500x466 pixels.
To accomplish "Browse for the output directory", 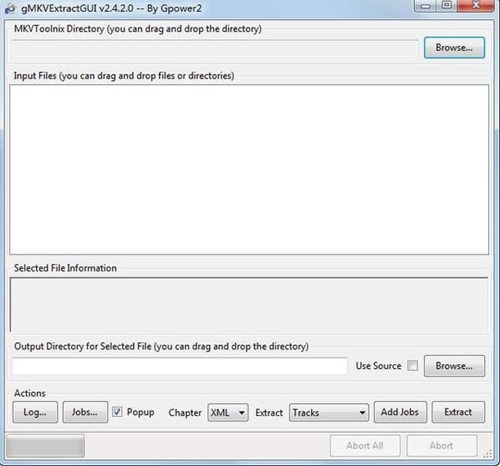I will (x=454, y=366).
